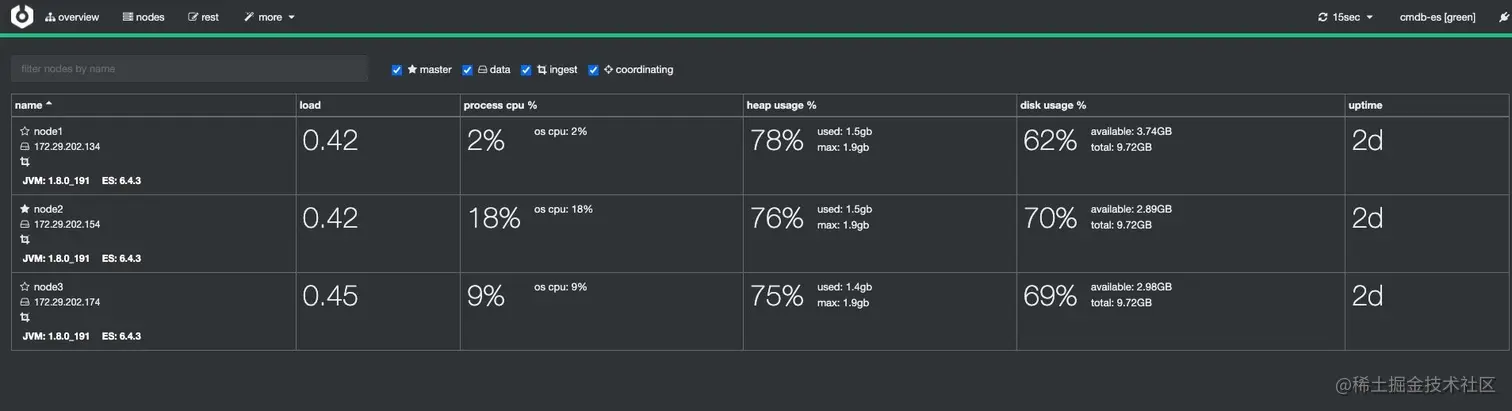The image size is (1512, 411).
Task: Click the Cerebro hexagon logo
Action: point(22,17)
